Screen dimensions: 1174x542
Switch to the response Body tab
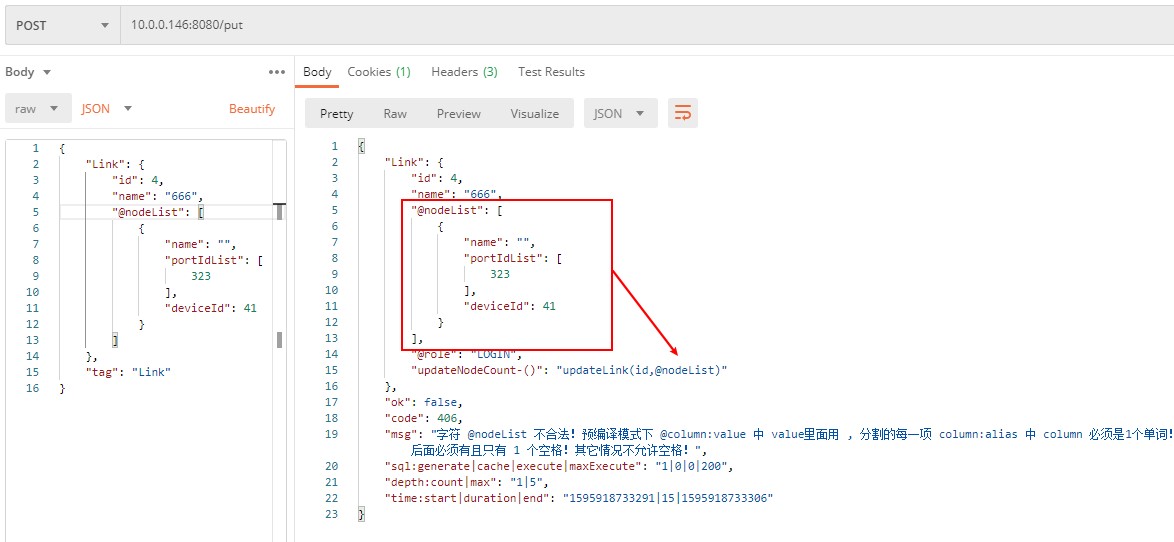coord(317,72)
